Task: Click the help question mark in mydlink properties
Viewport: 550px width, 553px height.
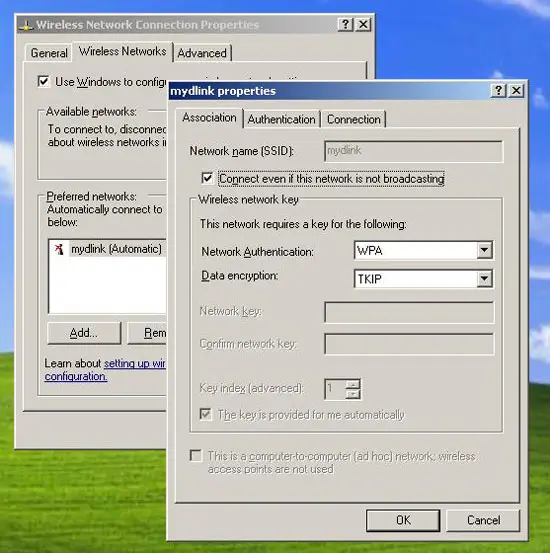Action: click(x=498, y=91)
